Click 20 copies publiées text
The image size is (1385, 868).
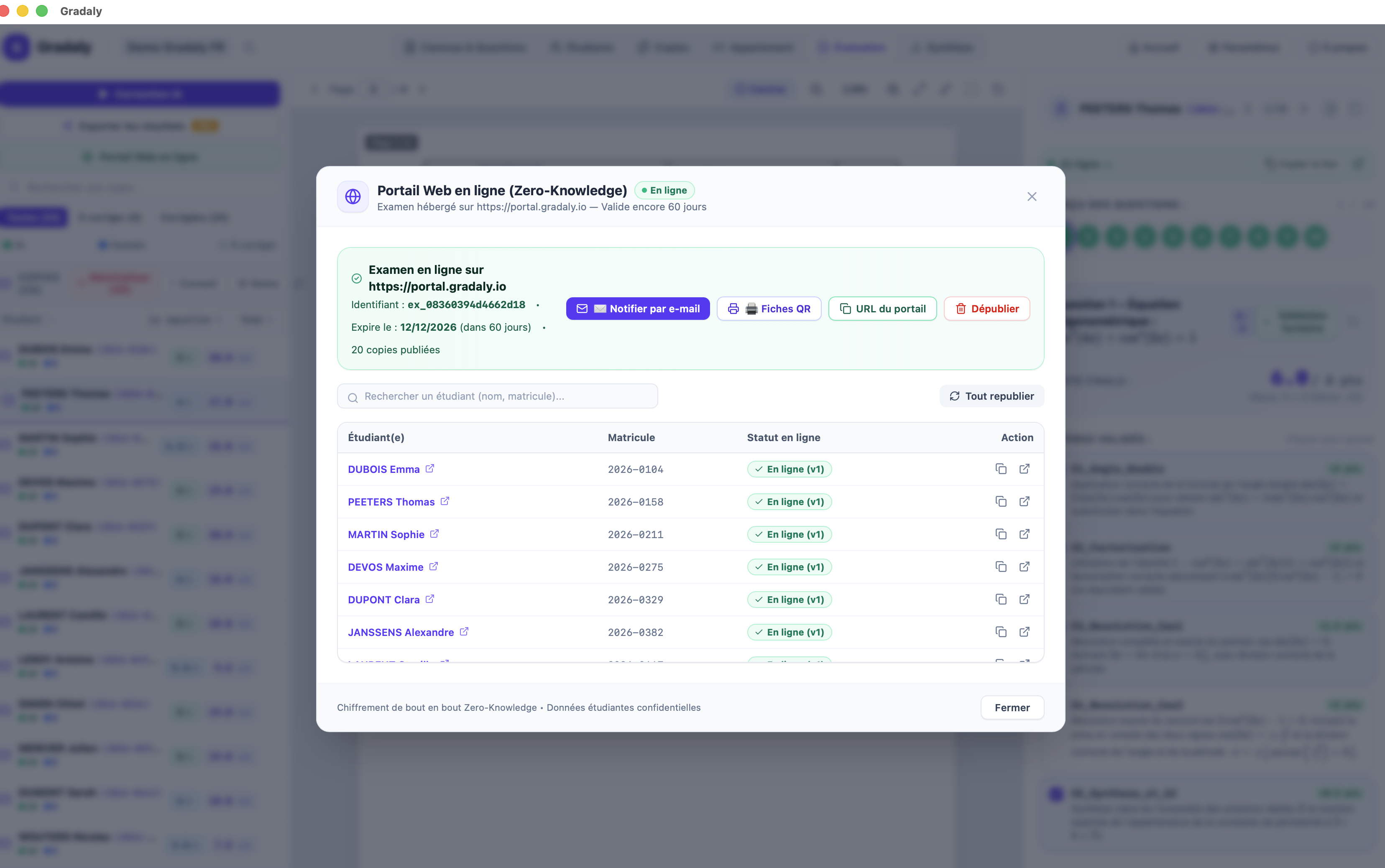click(396, 350)
